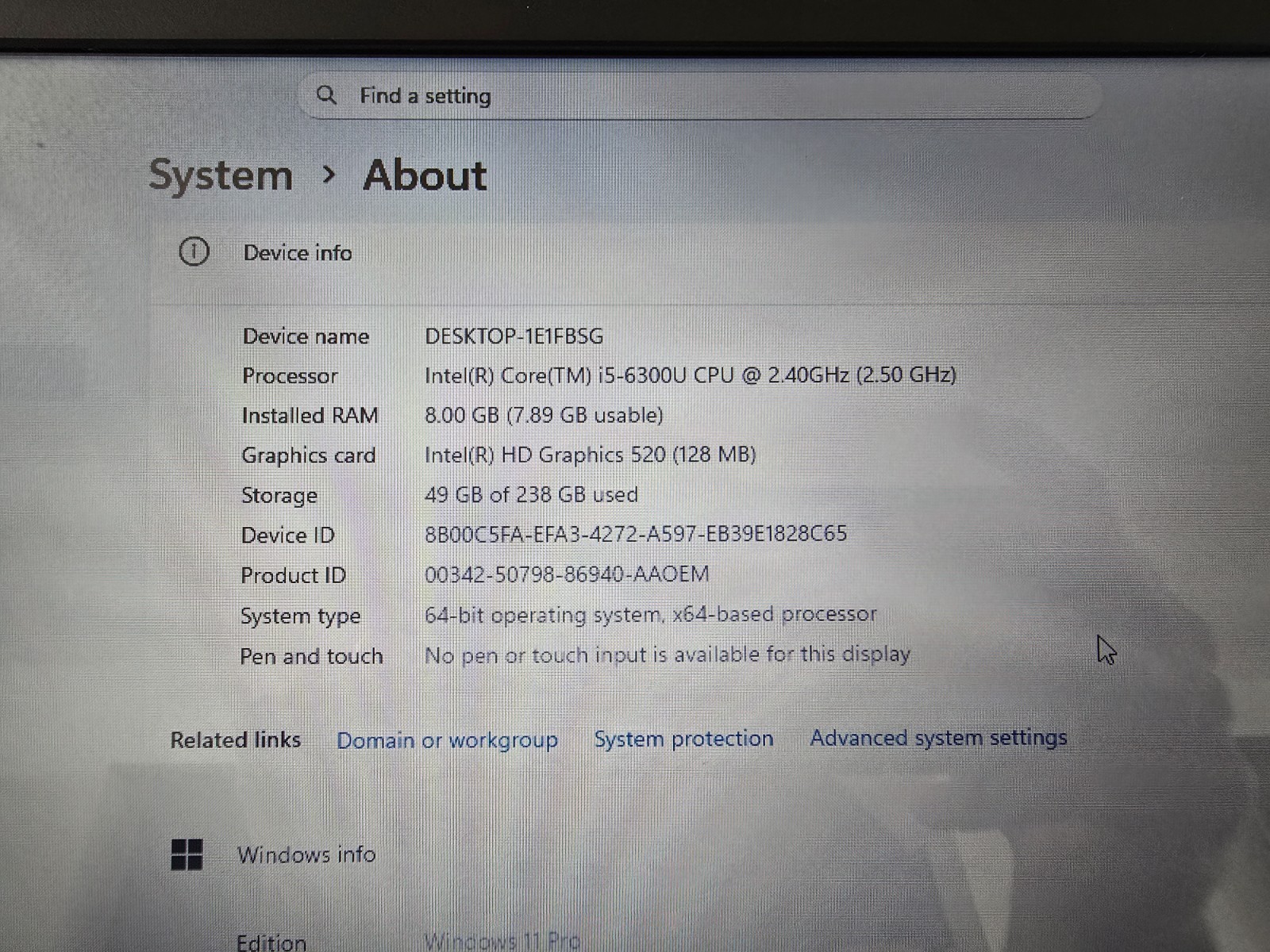Go back to System breadcrumb

click(x=221, y=175)
